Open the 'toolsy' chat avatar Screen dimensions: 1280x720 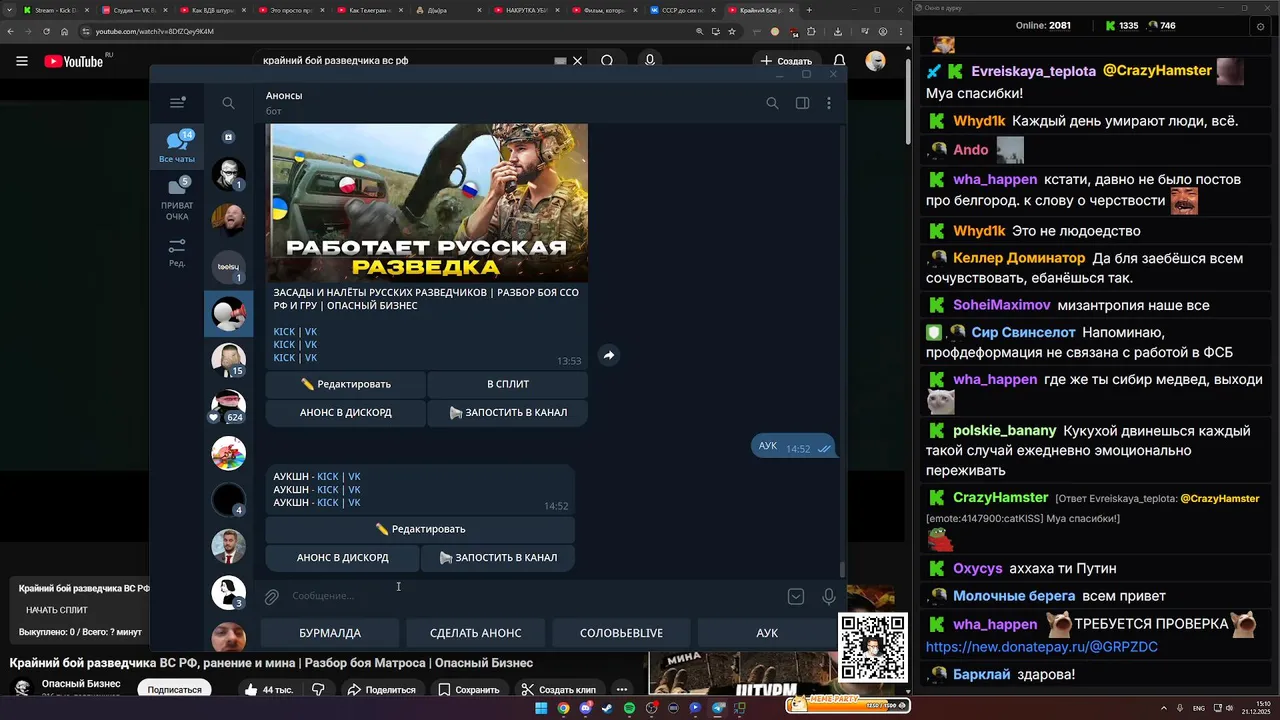pos(228,267)
